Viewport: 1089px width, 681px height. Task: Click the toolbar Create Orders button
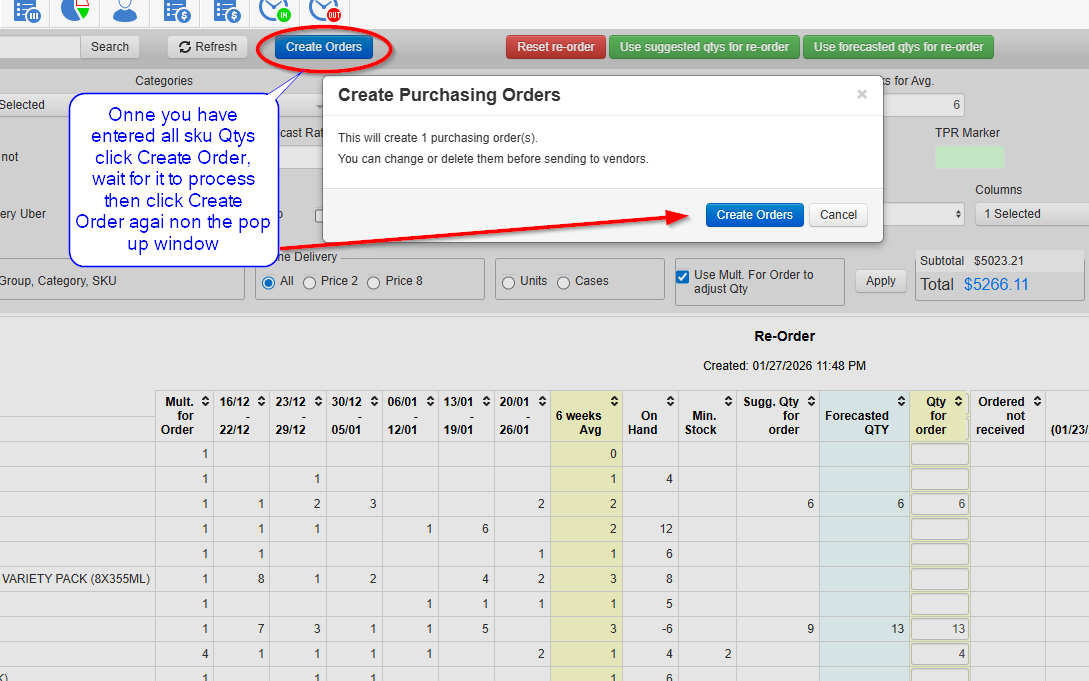pos(324,47)
